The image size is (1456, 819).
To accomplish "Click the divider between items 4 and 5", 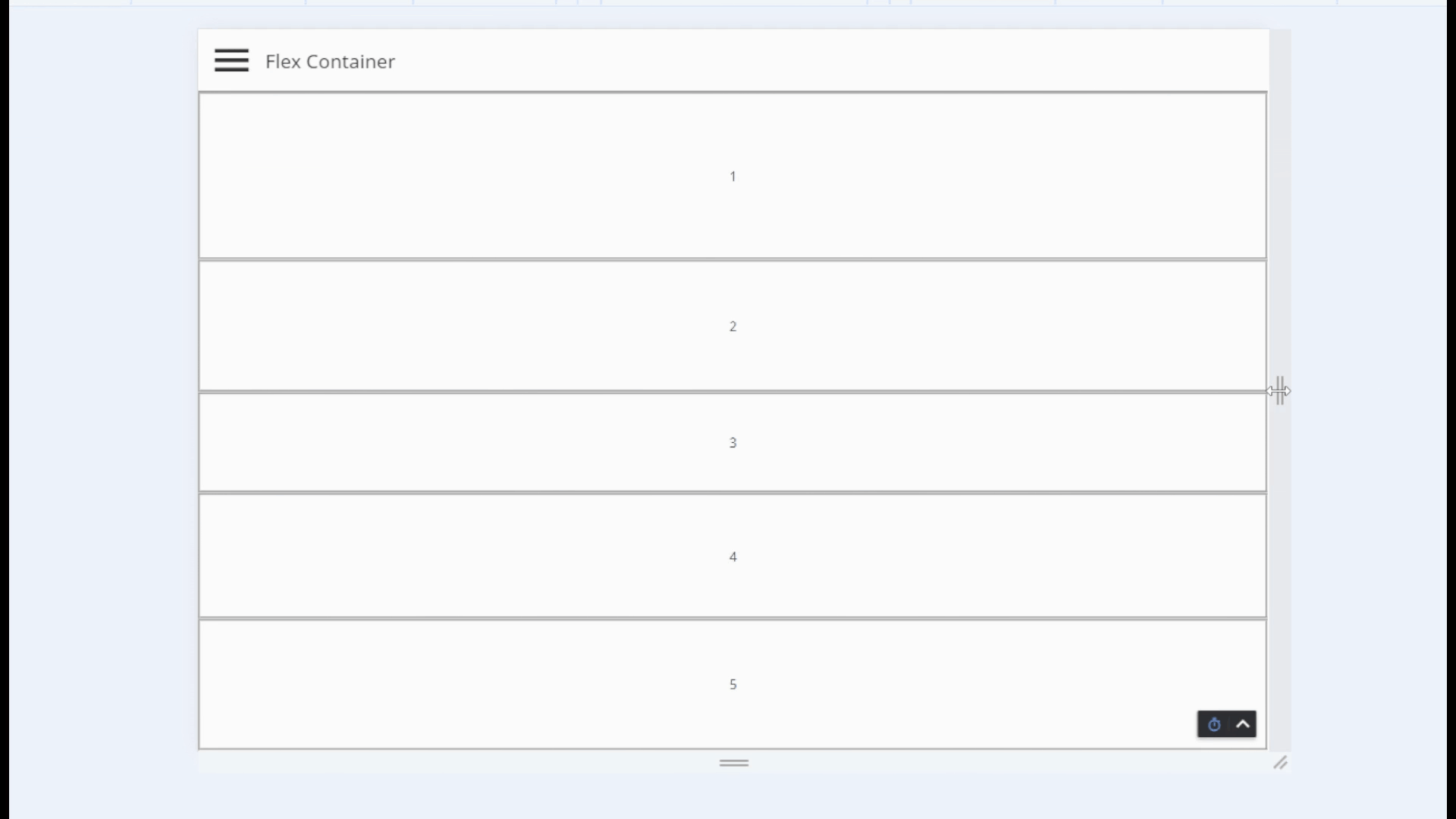I will pyautogui.click(x=733, y=619).
